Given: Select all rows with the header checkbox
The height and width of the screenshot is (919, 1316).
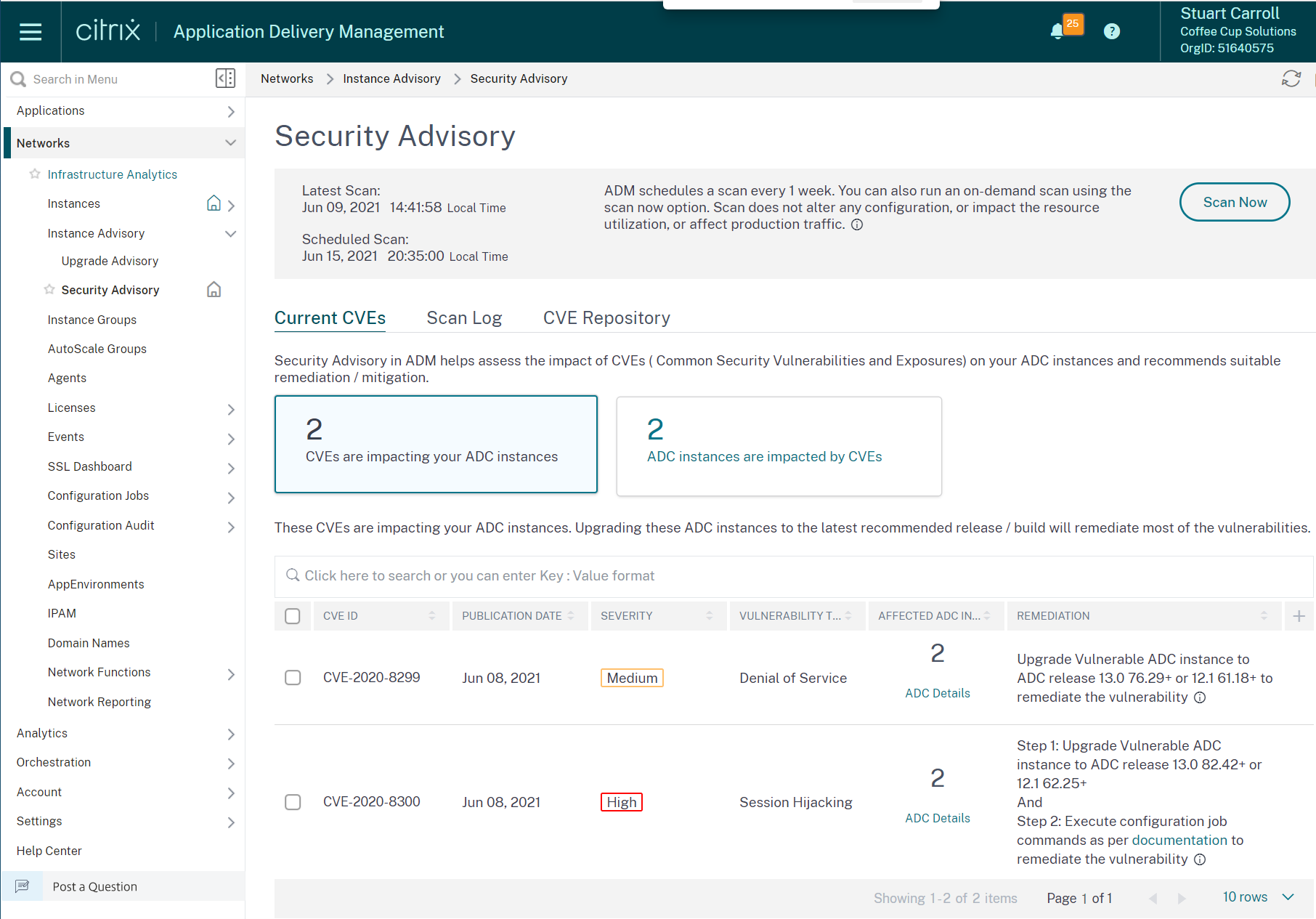Looking at the screenshot, I should click(293, 615).
